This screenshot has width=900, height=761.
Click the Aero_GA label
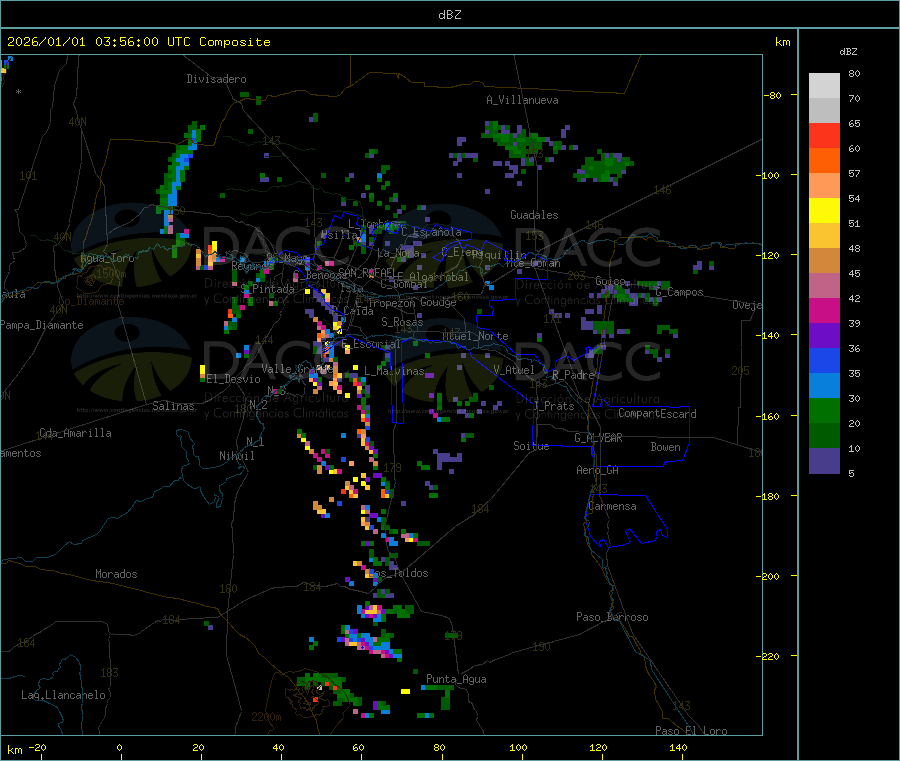598,471
